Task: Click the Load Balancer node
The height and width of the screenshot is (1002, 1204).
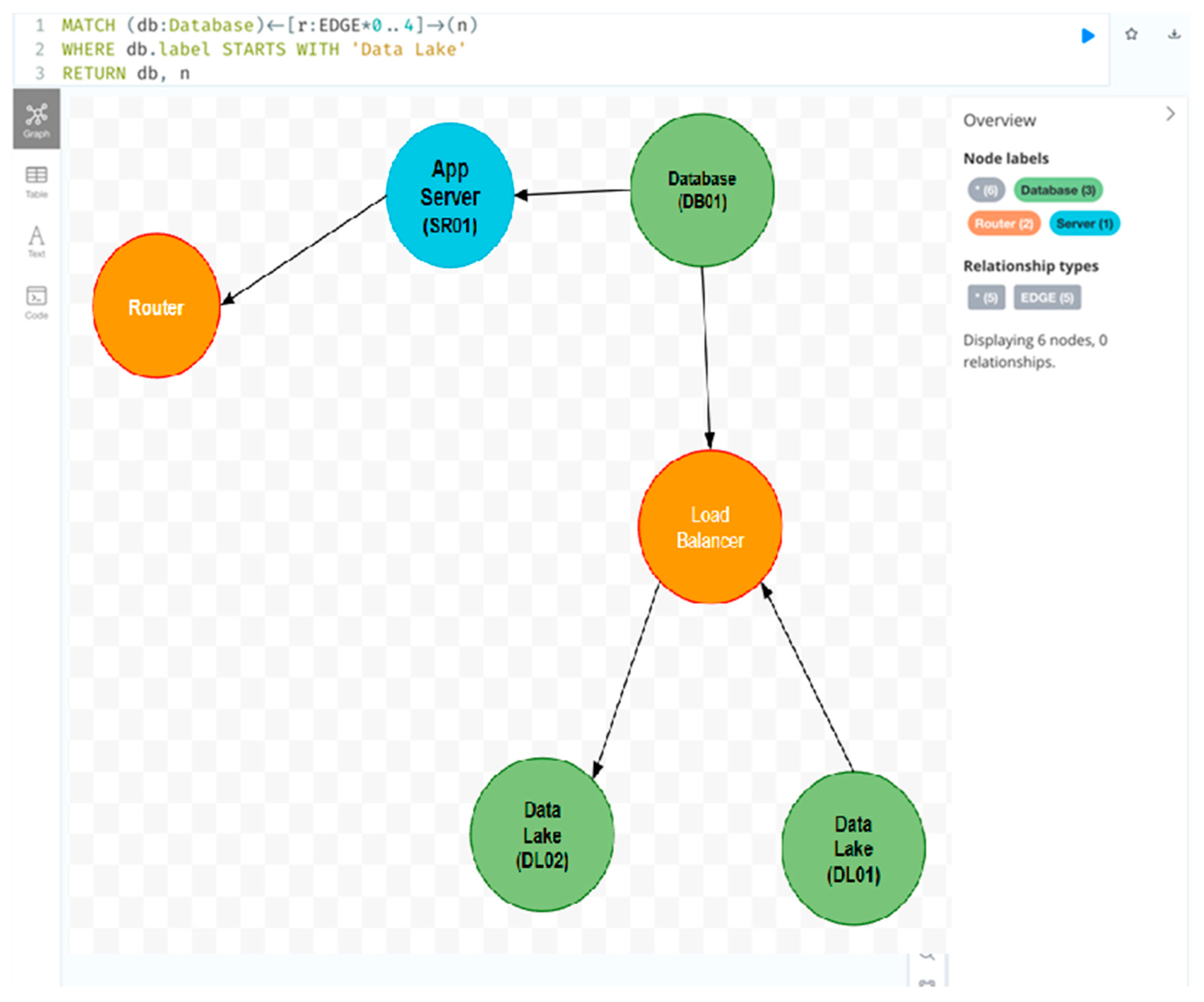Action: [710, 527]
